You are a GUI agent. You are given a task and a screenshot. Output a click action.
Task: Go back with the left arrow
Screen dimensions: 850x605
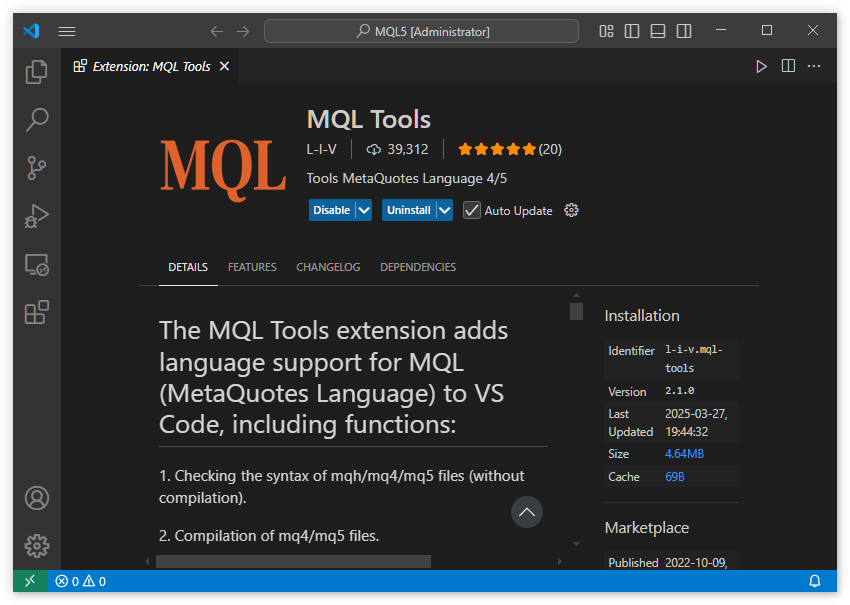pos(217,31)
